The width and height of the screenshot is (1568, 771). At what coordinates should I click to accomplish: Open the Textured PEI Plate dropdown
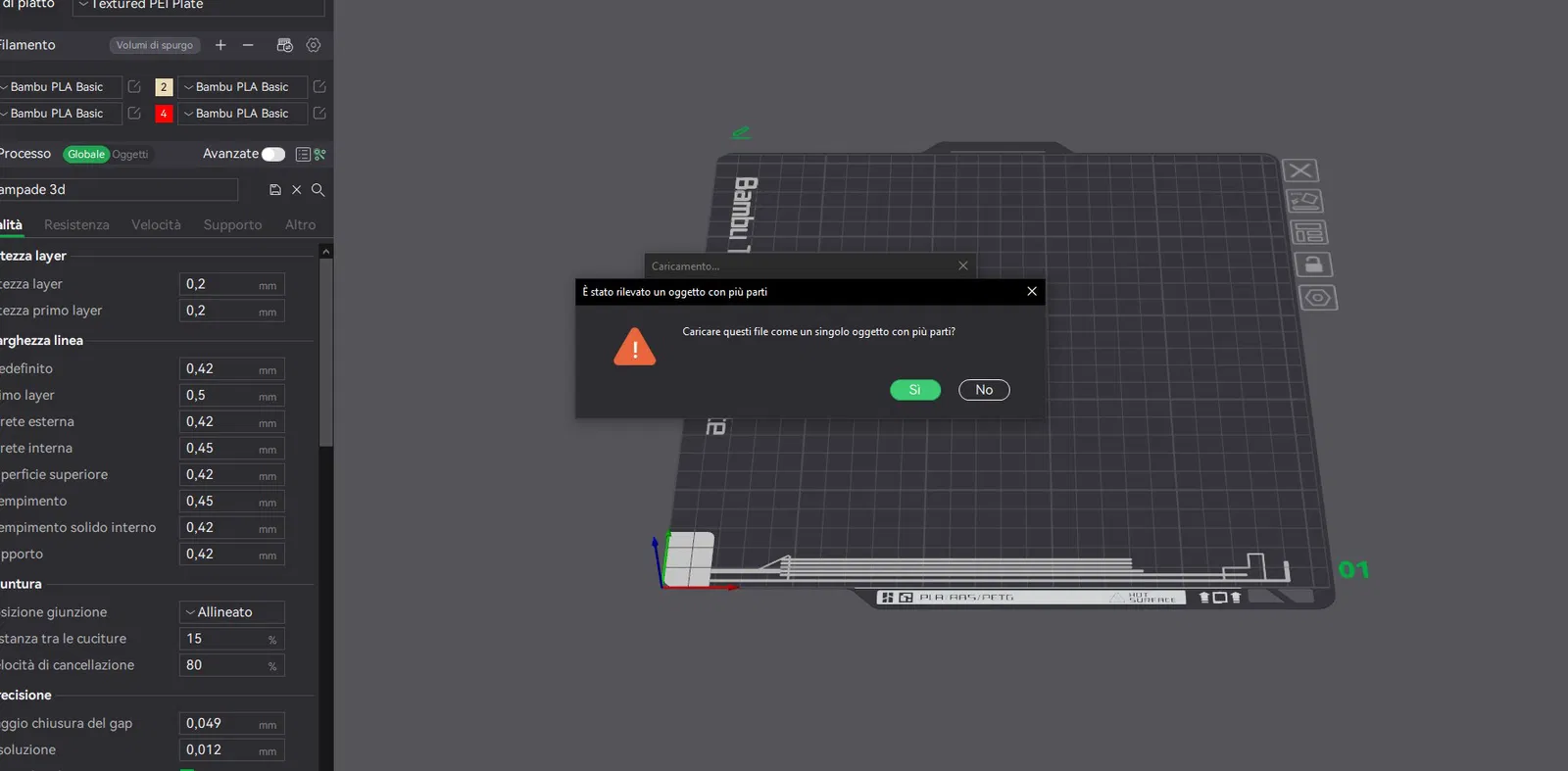tap(198, 6)
